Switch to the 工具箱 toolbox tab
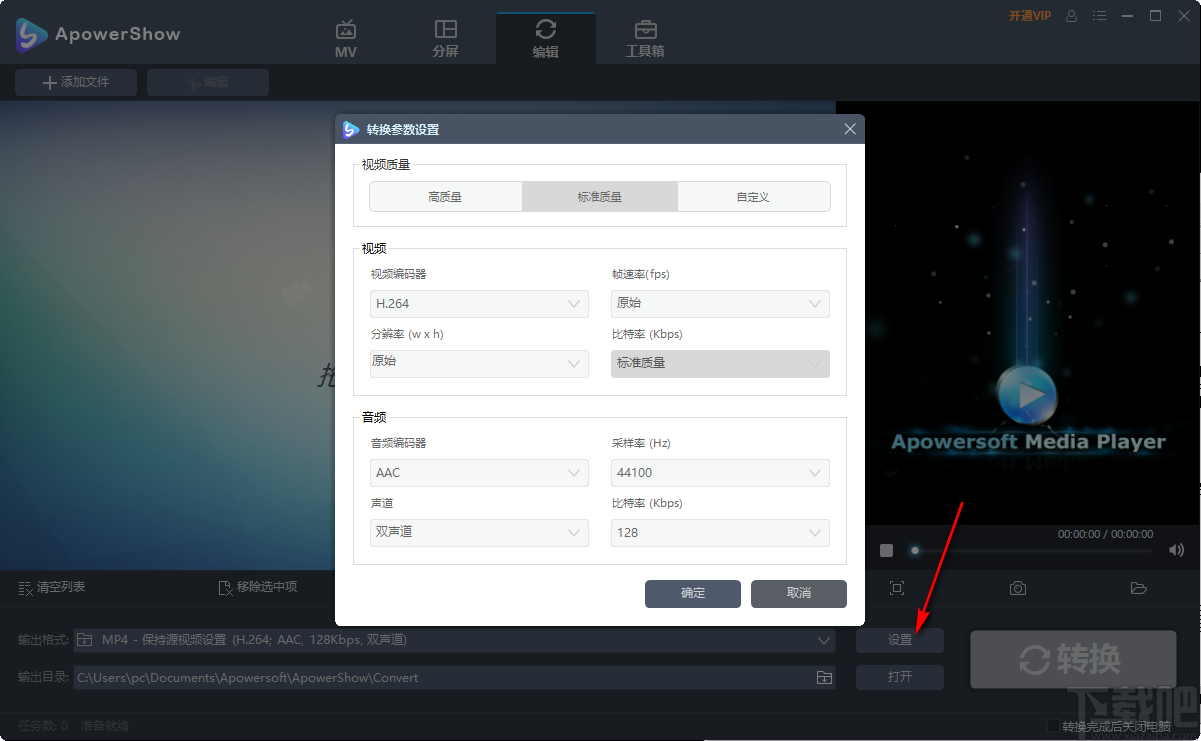The width and height of the screenshot is (1201, 741). 644,37
